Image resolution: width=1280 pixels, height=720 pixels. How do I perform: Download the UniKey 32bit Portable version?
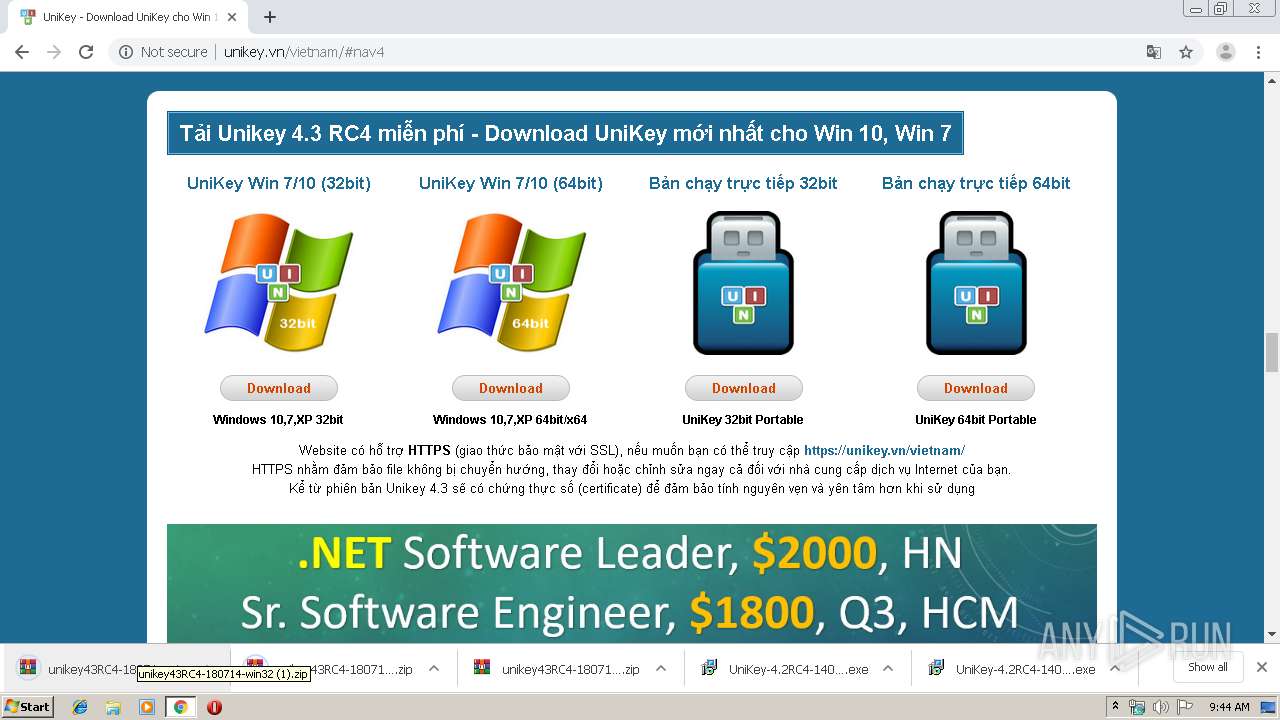click(x=743, y=388)
